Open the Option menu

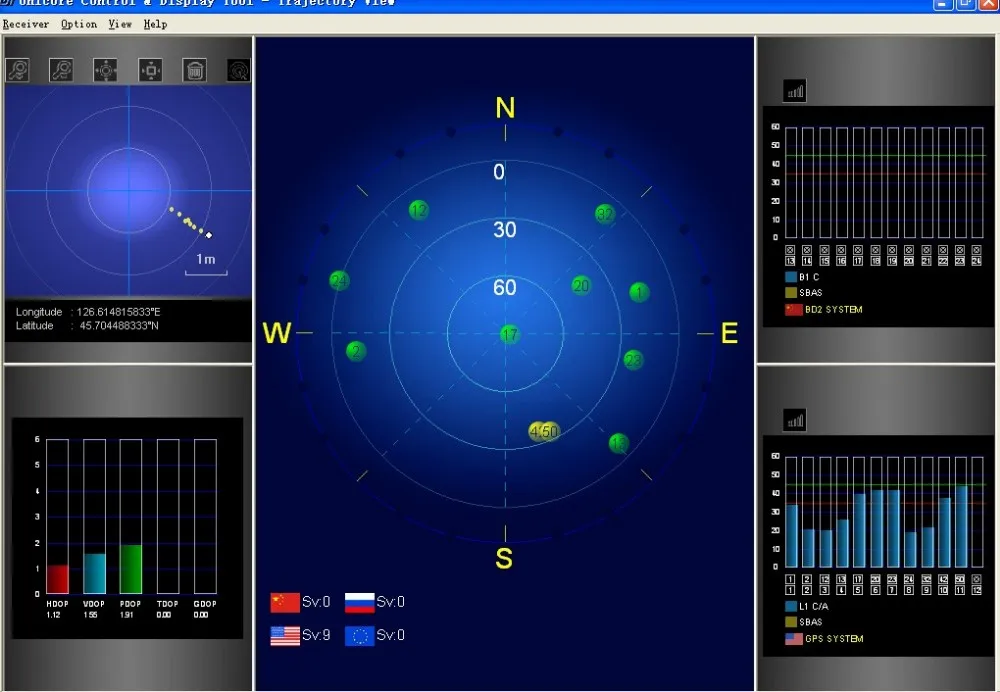79,24
